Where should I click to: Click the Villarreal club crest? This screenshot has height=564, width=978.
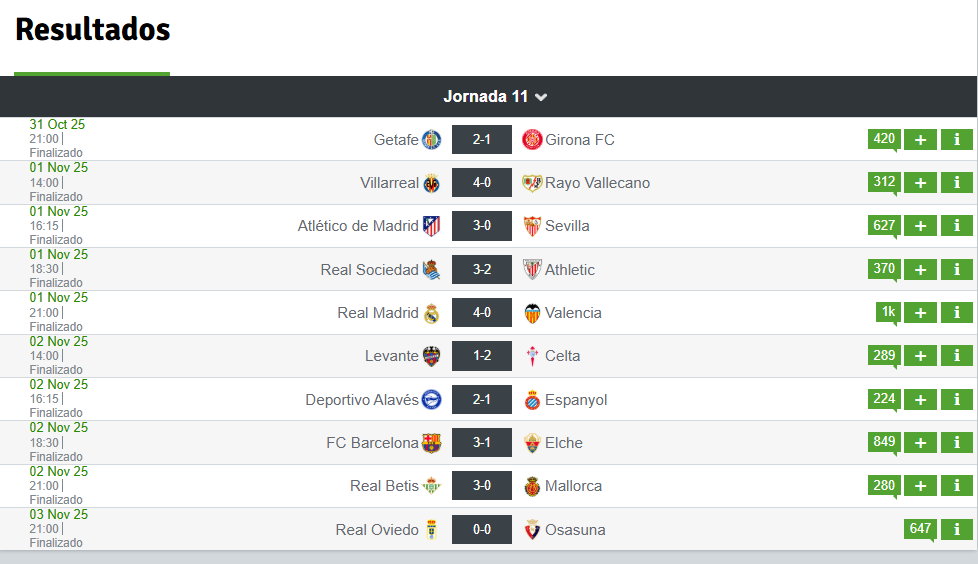431,183
